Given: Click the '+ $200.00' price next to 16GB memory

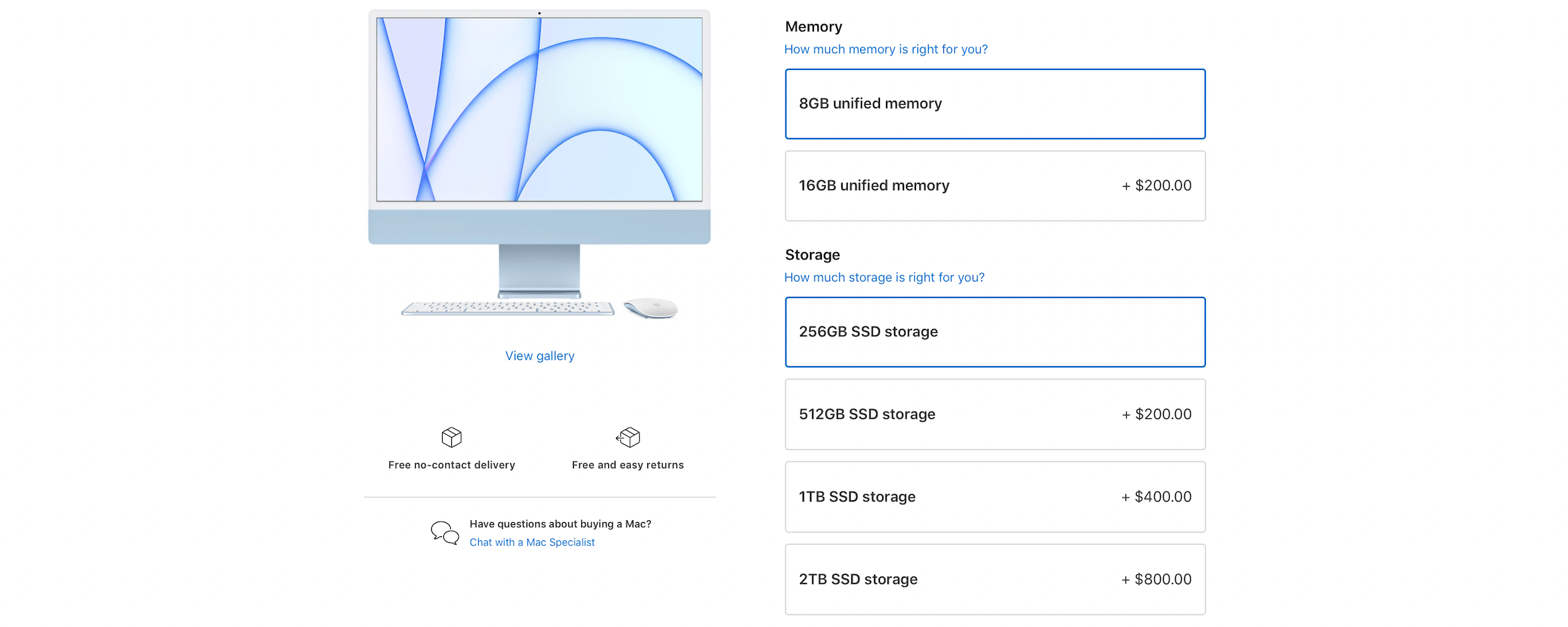Looking at the screenshot, I should click(1155, 185).
